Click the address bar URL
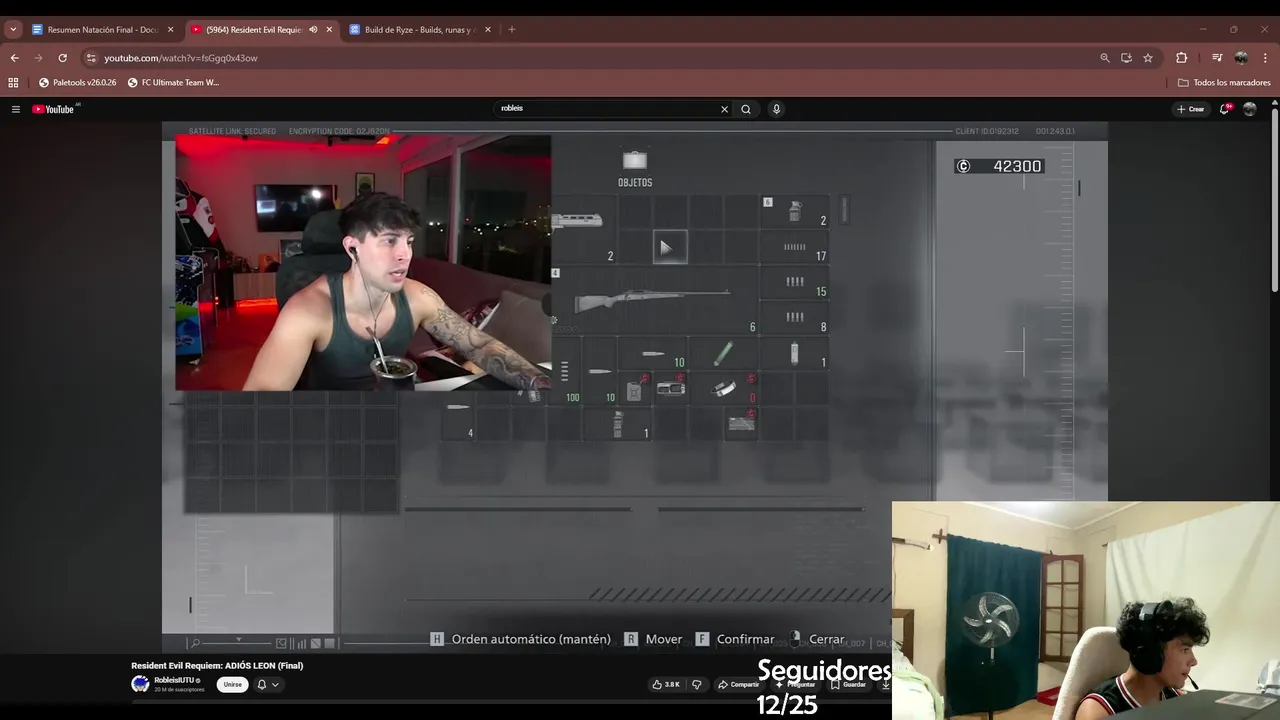Viewport: 1280px width, 720px height. (181, 58)
